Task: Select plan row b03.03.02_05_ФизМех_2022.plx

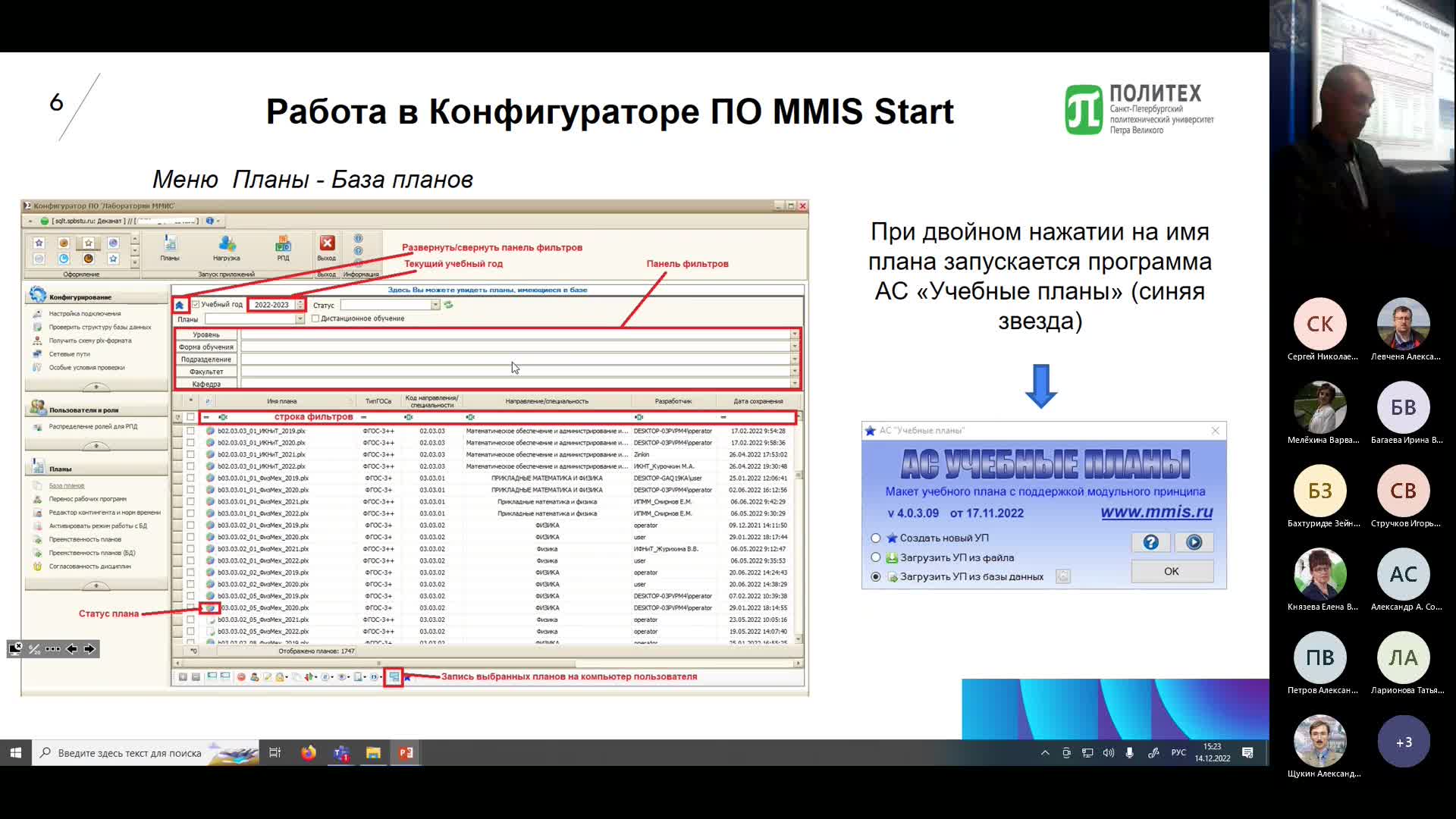Action: [485, 632]
